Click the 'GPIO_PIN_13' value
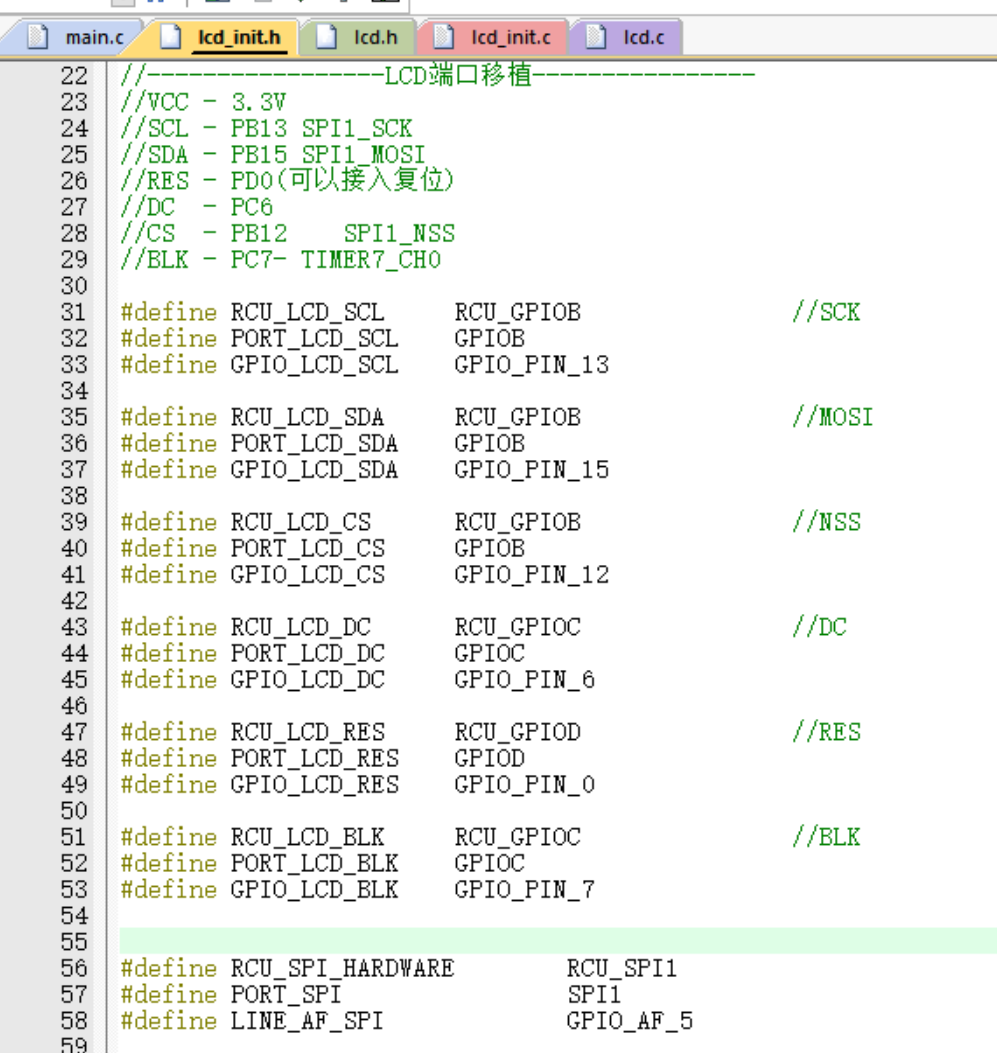 [531, 365]
